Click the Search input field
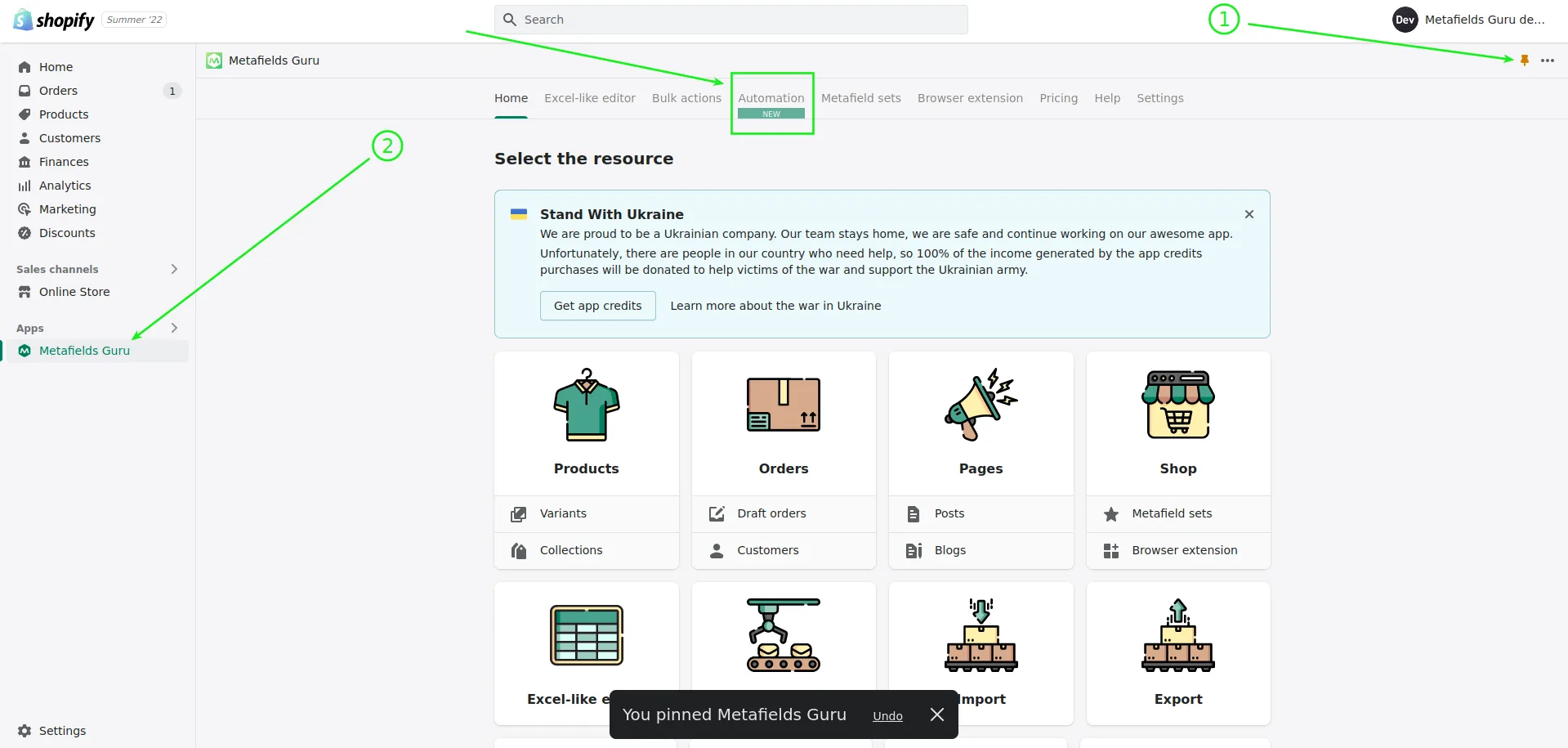This screenshot has width=1568, height=748. pyautogui.click(x=731, y=20)
